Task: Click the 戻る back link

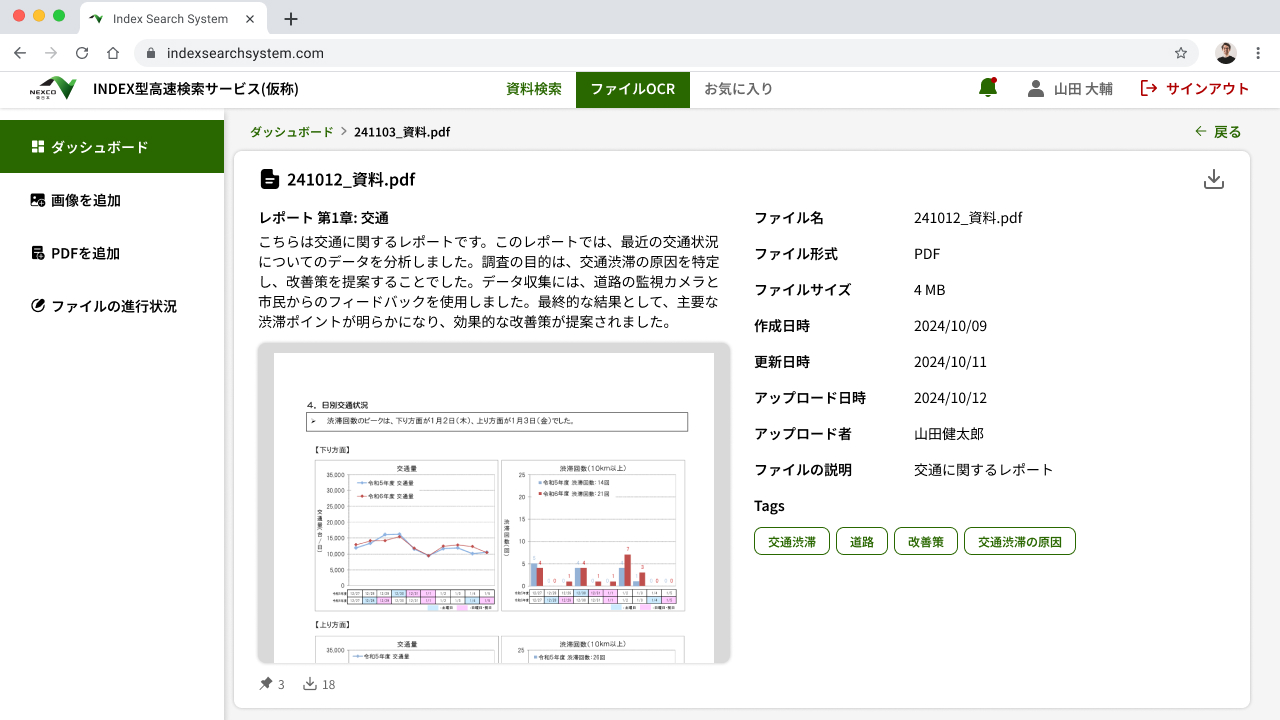Action: click(1218, 132)
